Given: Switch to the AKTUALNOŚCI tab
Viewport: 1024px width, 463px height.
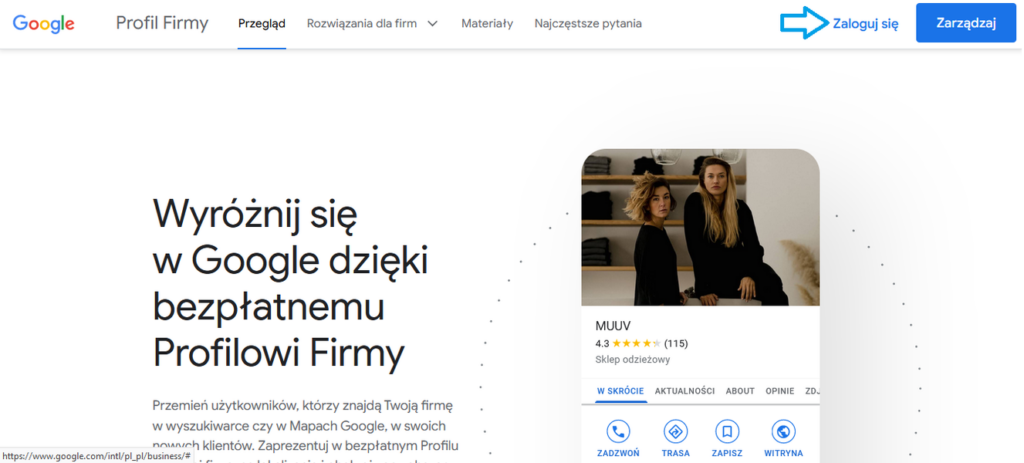Looking at the screenshot, I should coord(684,391).
